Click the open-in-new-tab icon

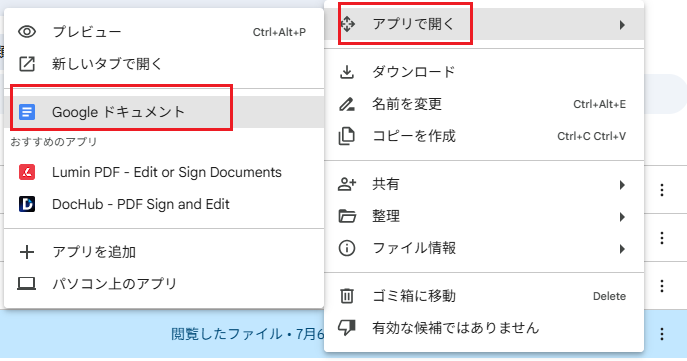tap(27, 64)
